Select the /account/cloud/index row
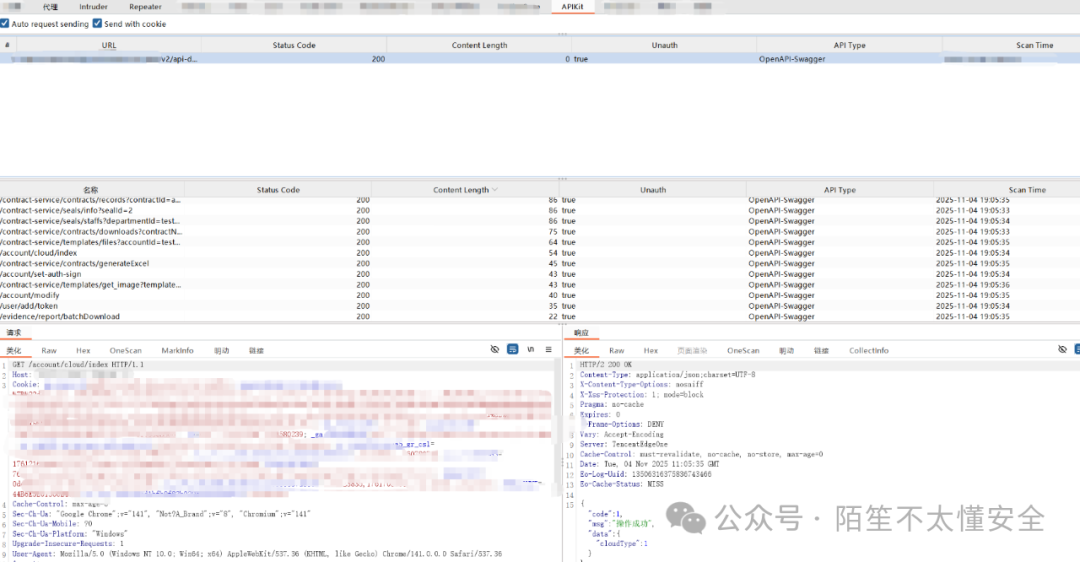Image resolution: width=1080 pixels, height=562 pixels. pos(40,253)
